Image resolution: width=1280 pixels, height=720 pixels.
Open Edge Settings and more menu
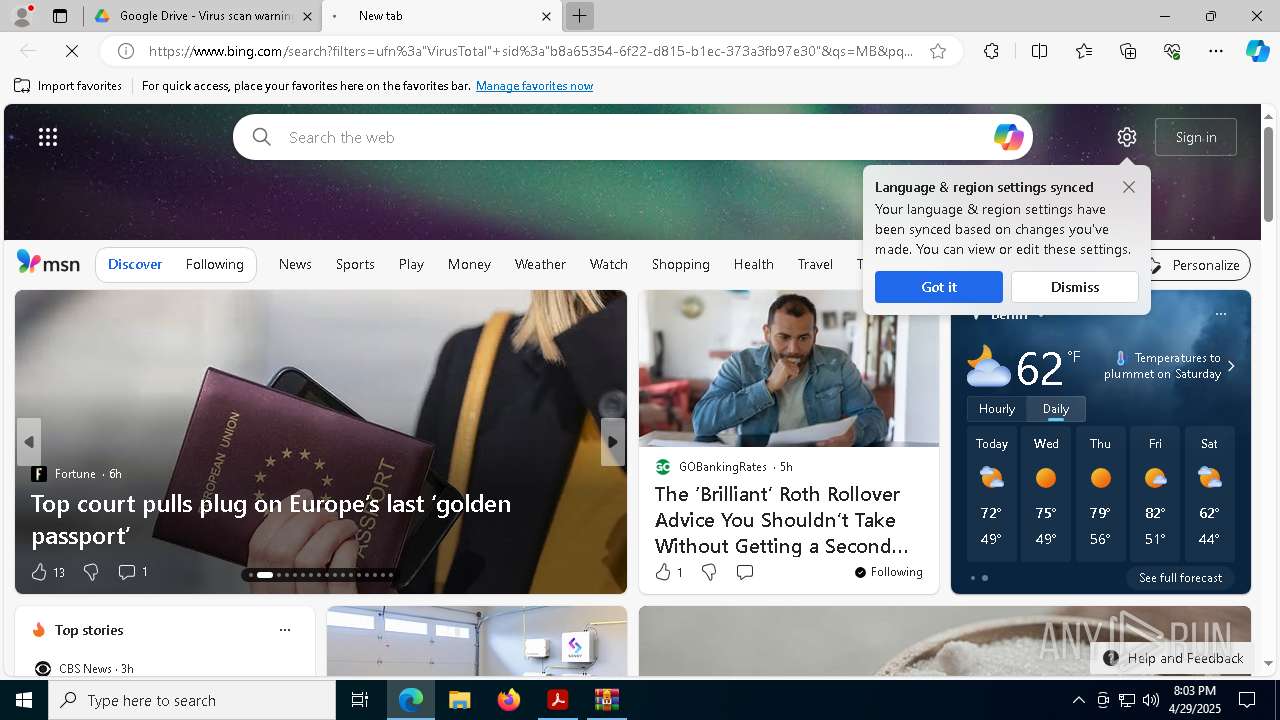(1216, 51)
